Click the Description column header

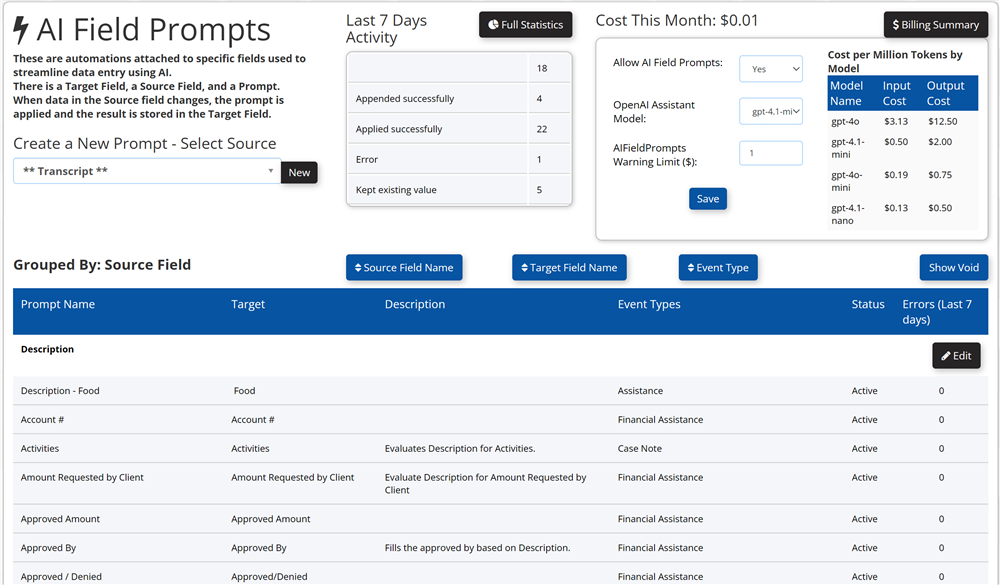pos(415,304)
